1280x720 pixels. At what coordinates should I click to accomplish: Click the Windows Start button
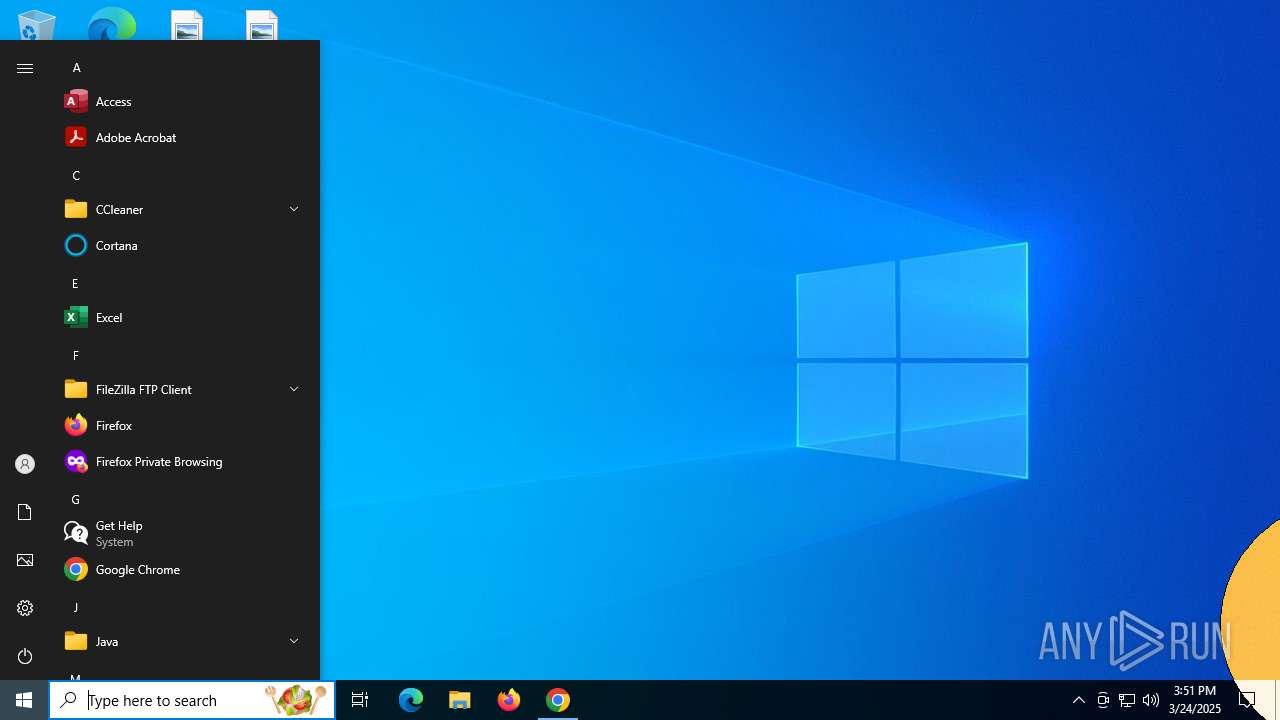(24, 700)
